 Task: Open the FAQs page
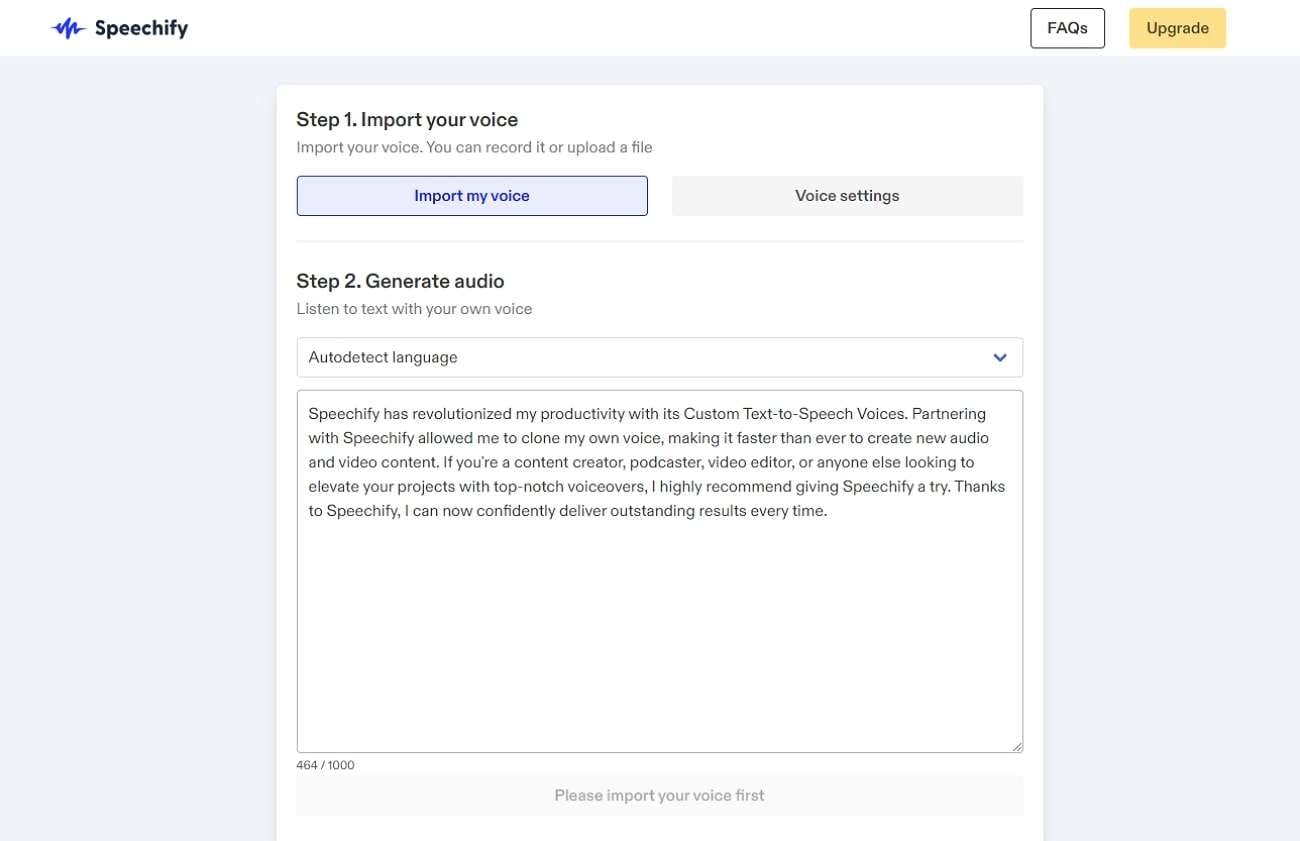1067,28
